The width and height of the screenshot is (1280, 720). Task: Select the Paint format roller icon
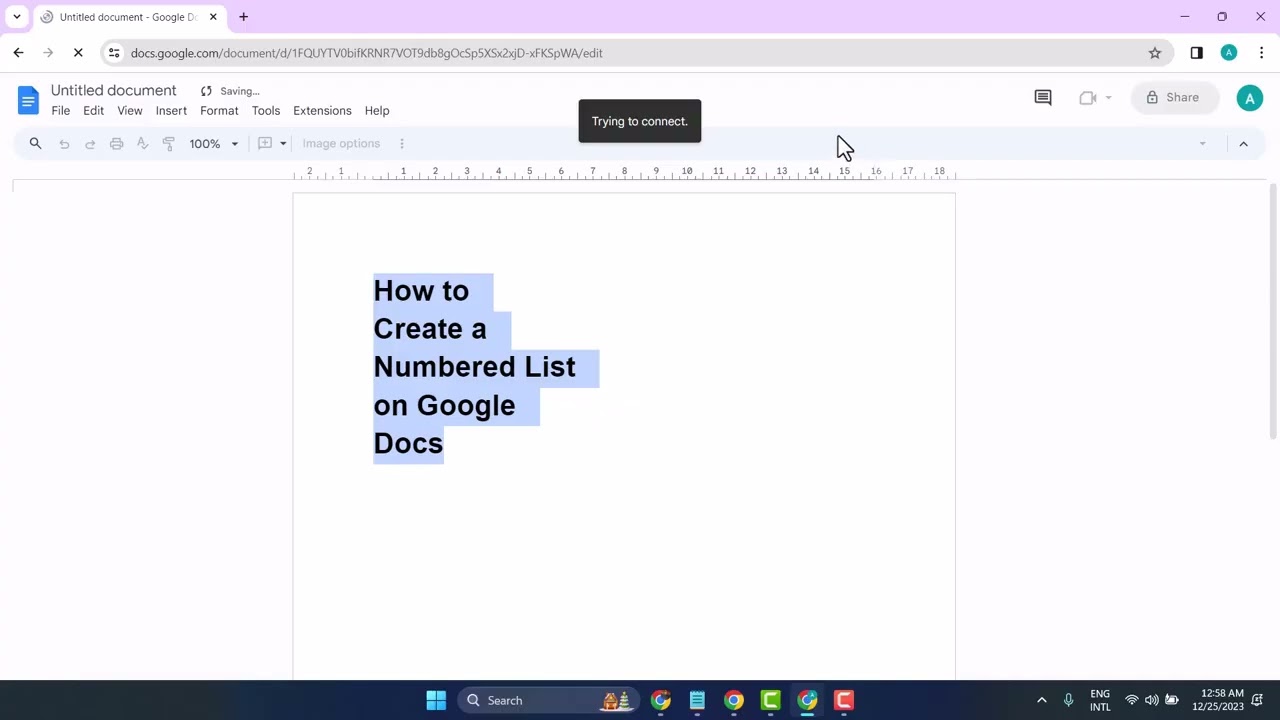click(x=168, y=144)
